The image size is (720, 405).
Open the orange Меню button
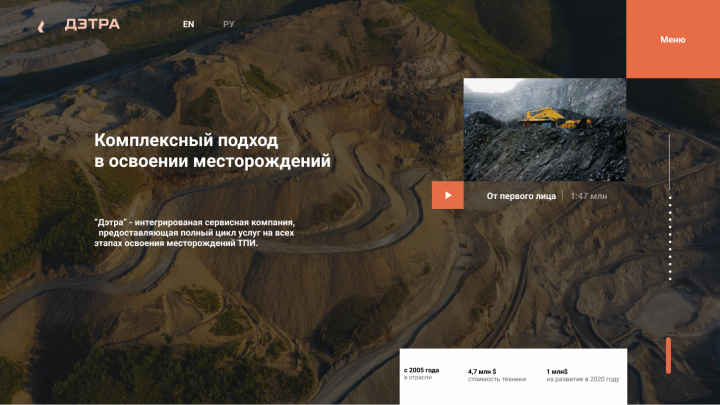coord(673,39)
